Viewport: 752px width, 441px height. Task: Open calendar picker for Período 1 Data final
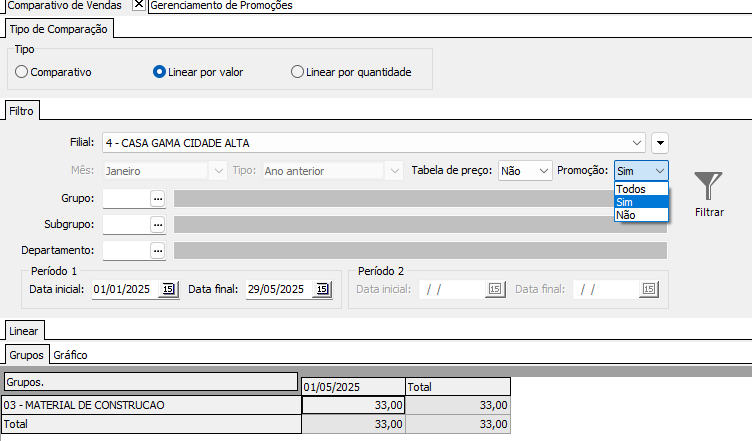click(x=322, y=289)
